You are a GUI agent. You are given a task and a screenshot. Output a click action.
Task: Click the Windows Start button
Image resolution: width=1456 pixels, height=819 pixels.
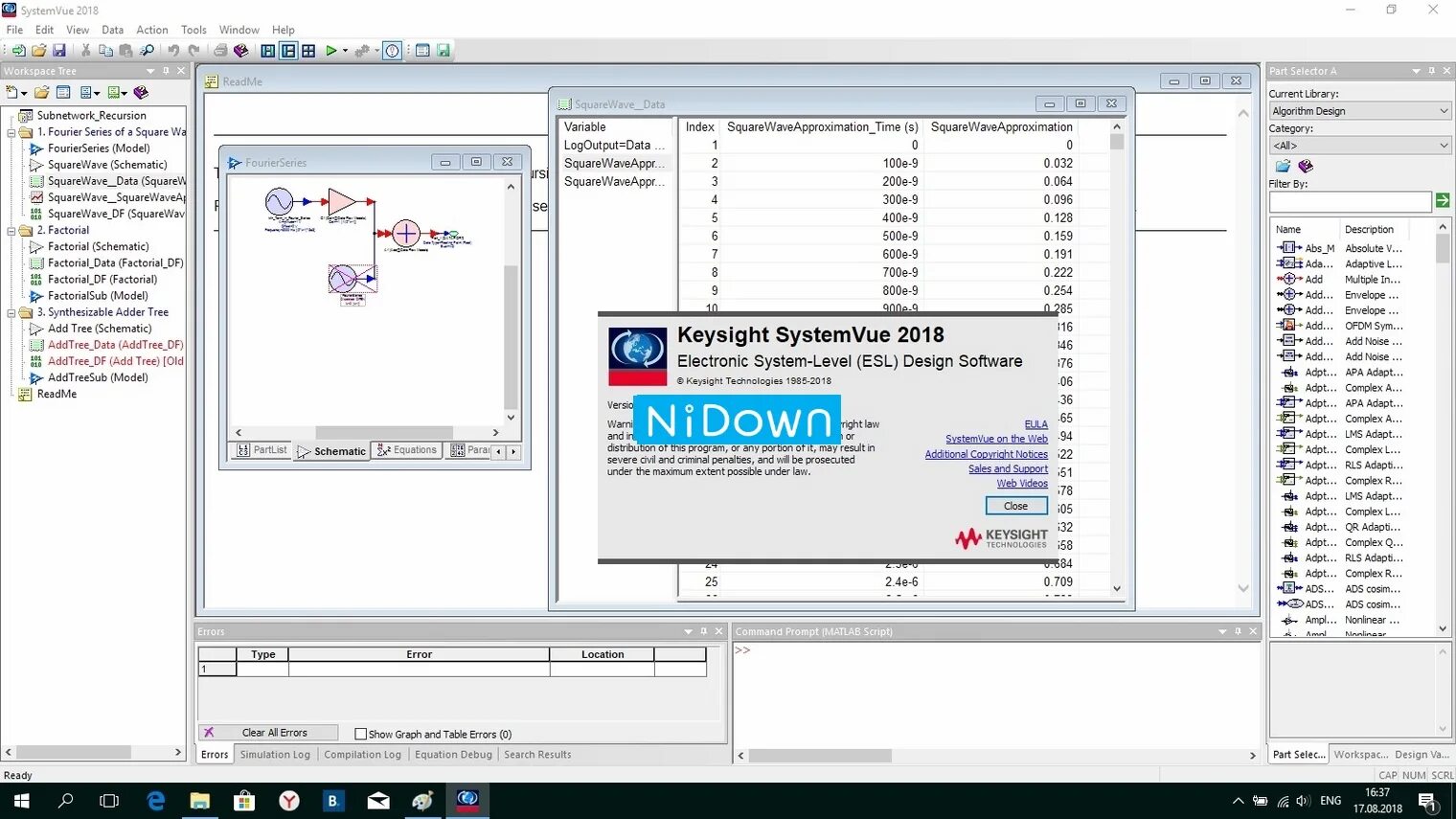click(21, 801)
